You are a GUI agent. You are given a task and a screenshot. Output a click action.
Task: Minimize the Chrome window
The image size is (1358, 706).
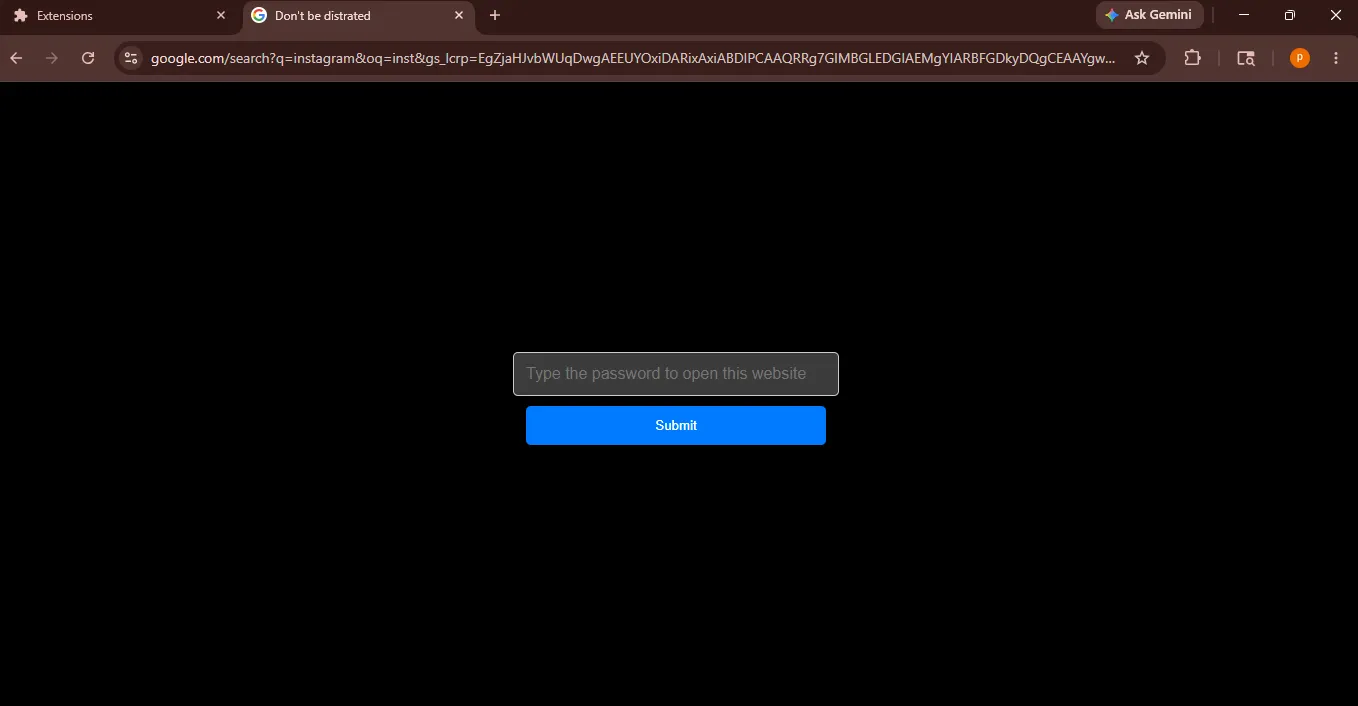coord(1244,15)
